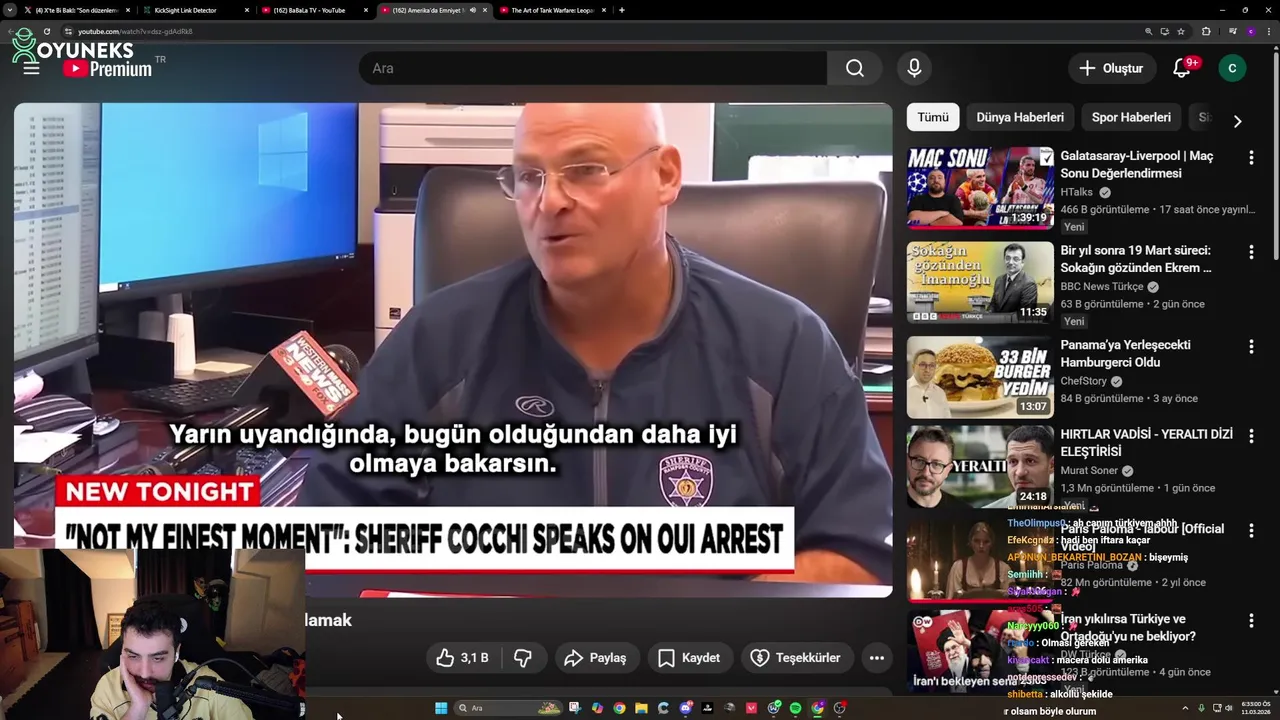Open options for Panama'ya Yerleşecekti video

[x=1251, y=346]
